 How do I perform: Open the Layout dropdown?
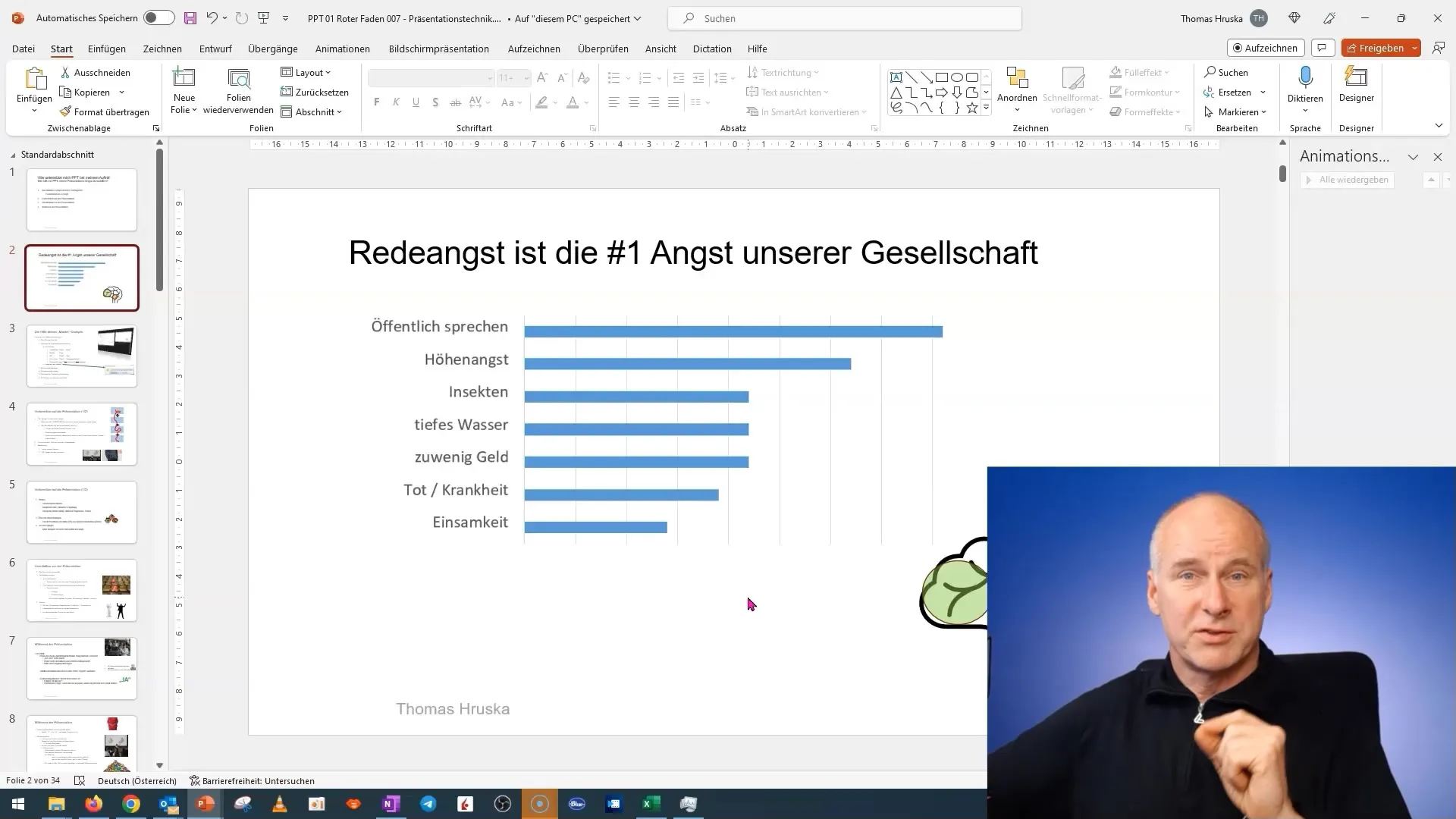point(306,72)
